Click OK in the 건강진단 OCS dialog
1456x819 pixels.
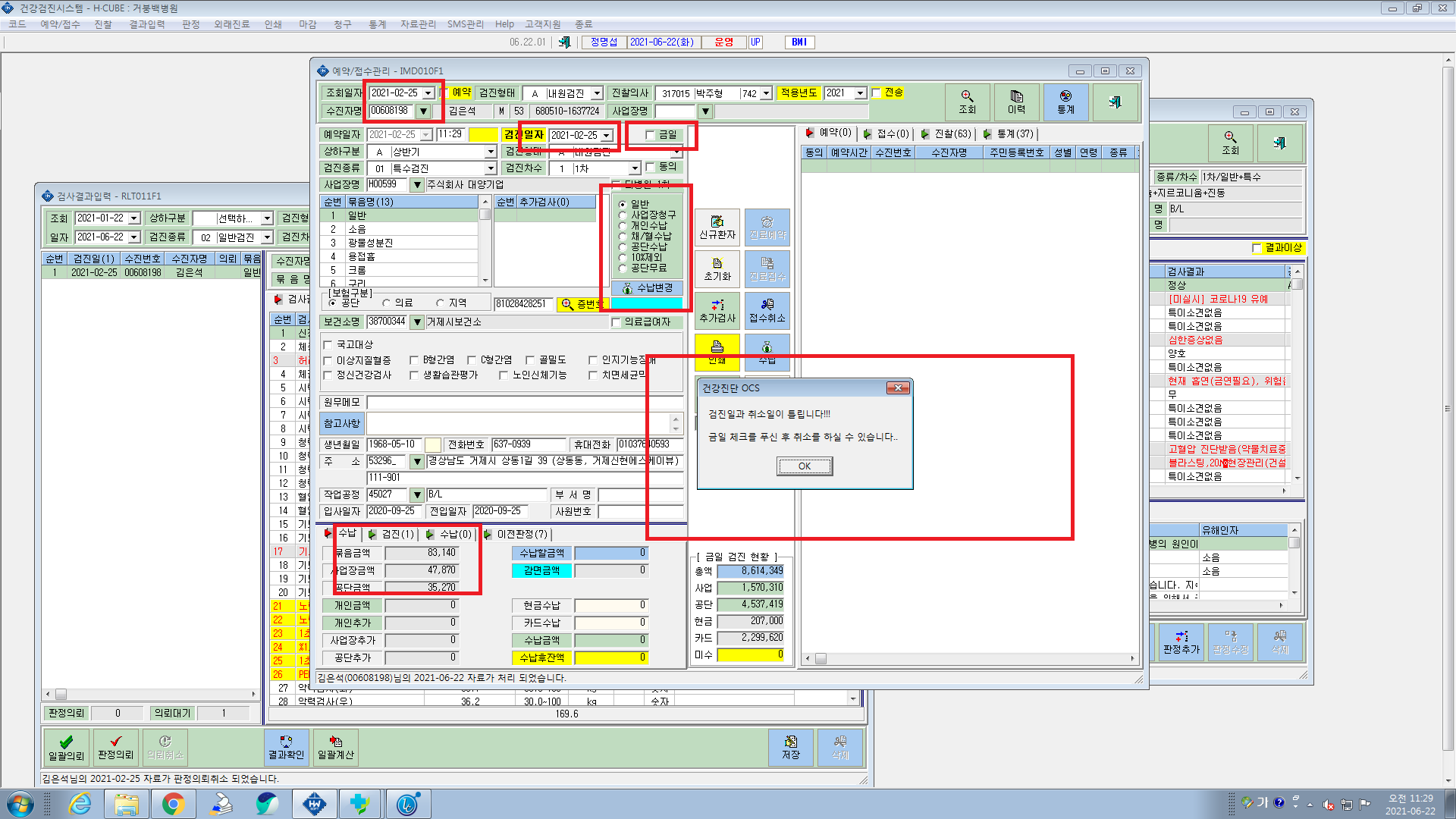(805, 466)
